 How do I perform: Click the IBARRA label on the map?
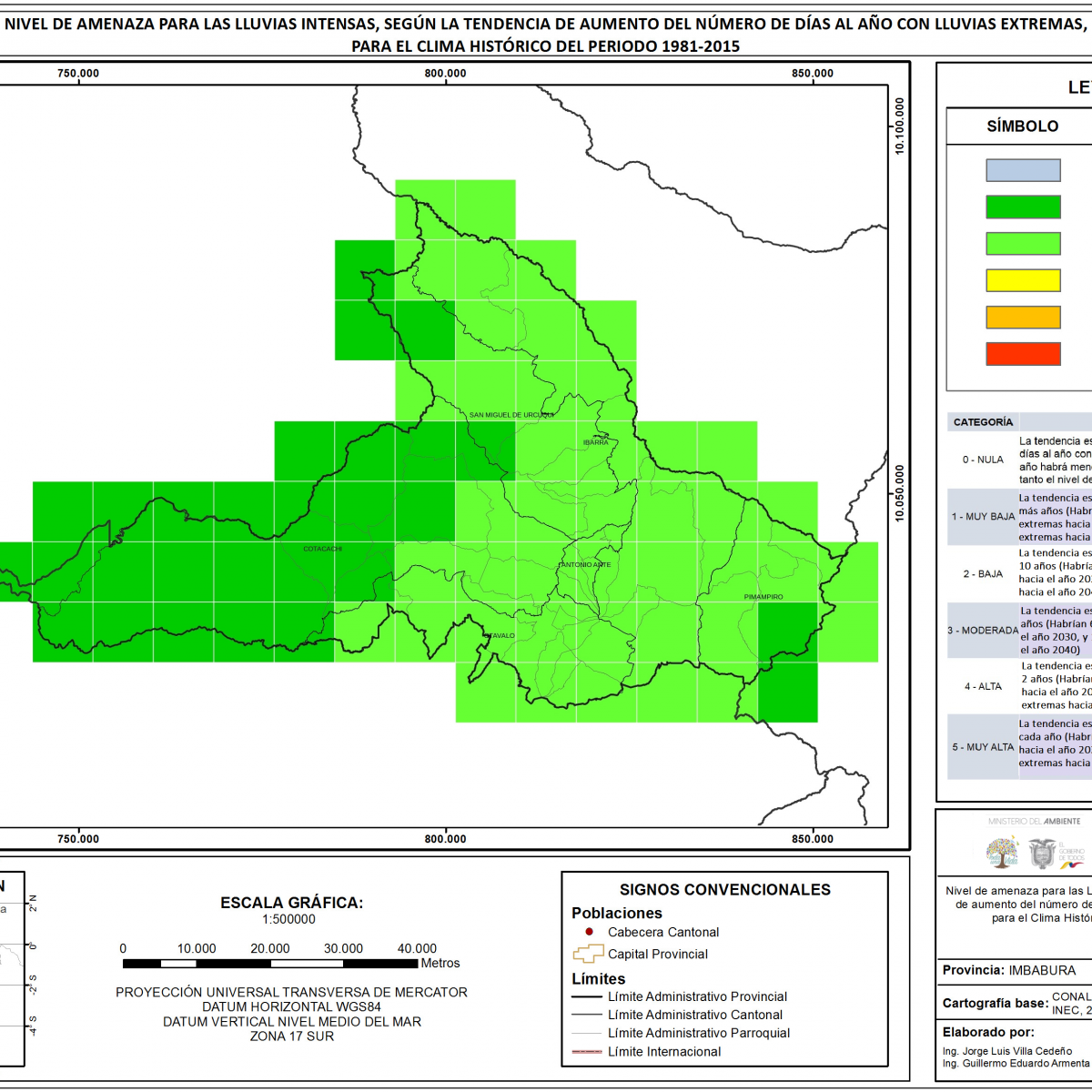click(x=596, y=443)
